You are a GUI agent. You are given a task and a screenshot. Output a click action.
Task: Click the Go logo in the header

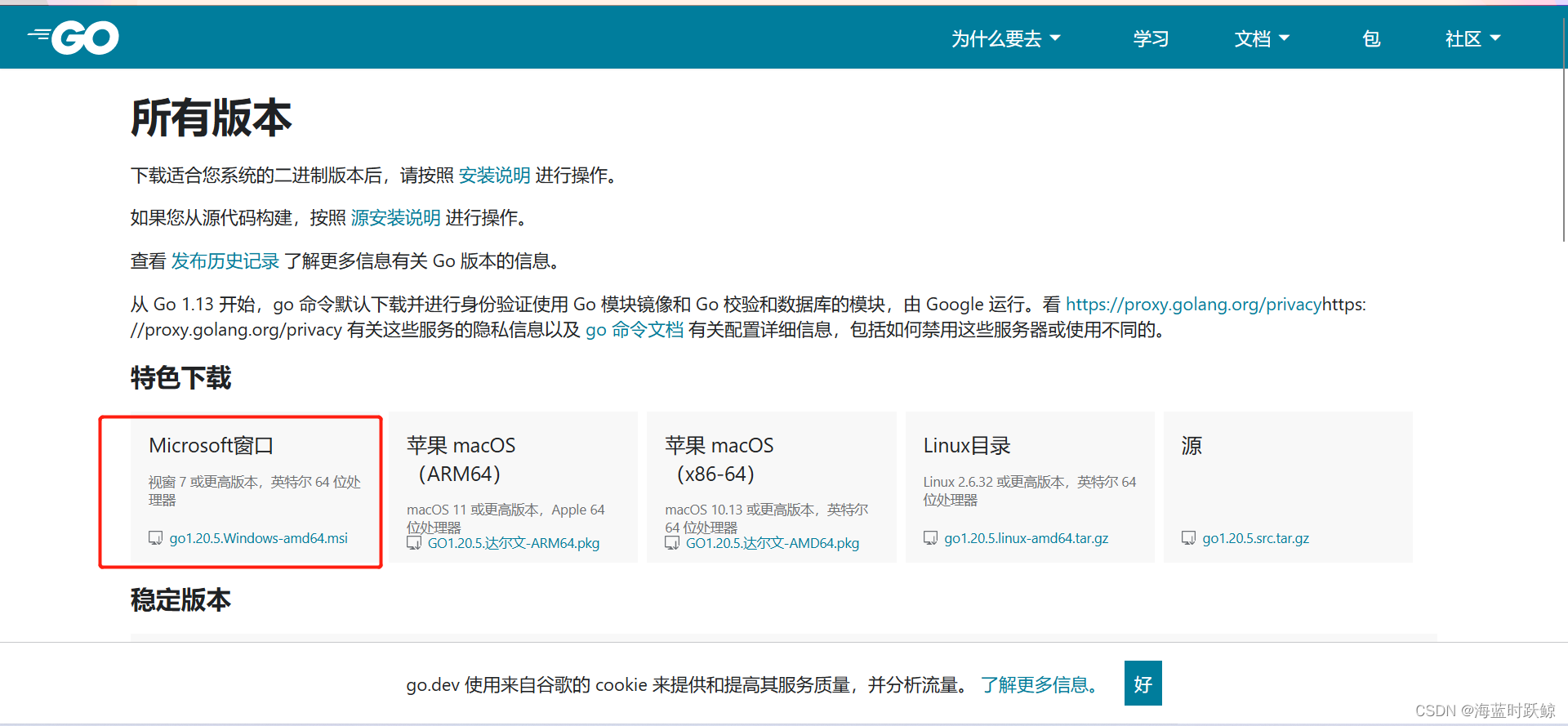coord(73,38)
